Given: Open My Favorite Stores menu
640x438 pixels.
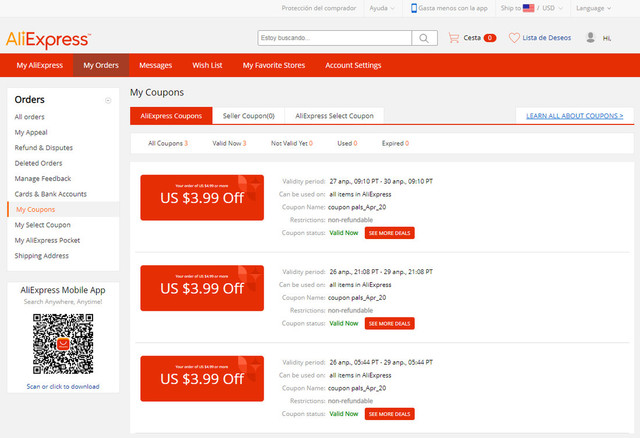Looking at the screenshot, I should (274, 65).
